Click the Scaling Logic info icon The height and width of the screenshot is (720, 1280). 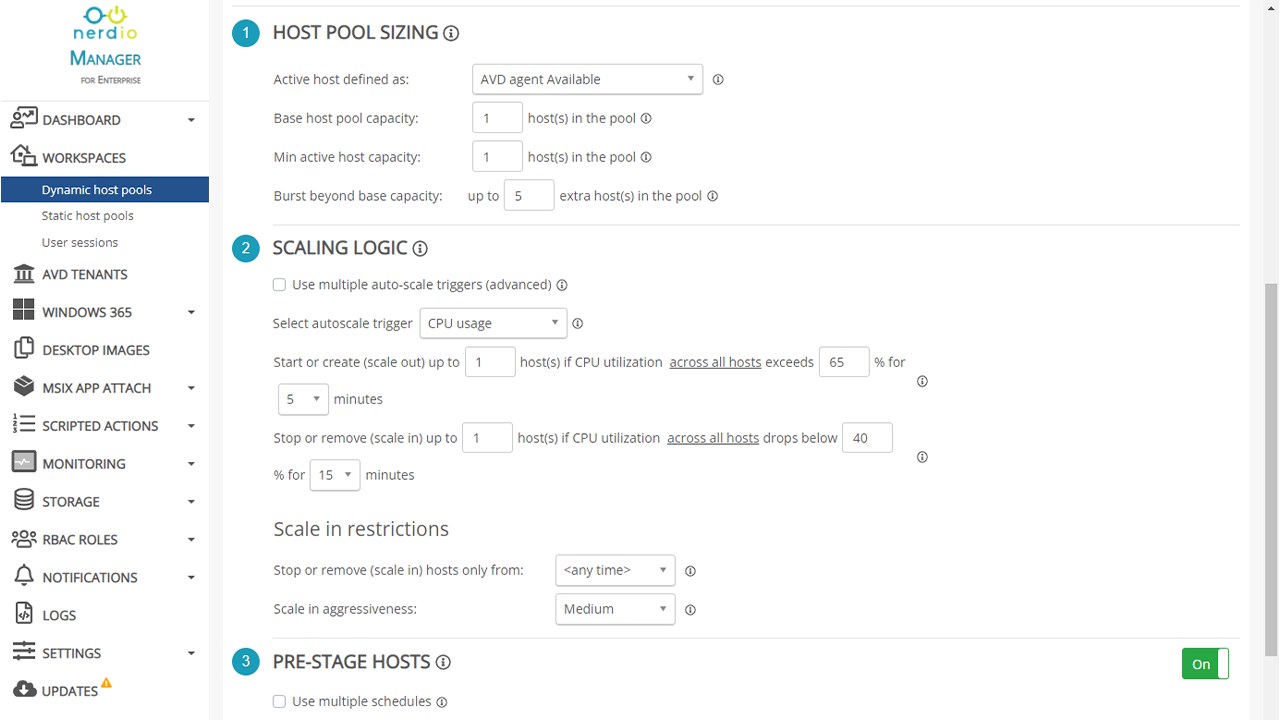(x=420, y=248)
